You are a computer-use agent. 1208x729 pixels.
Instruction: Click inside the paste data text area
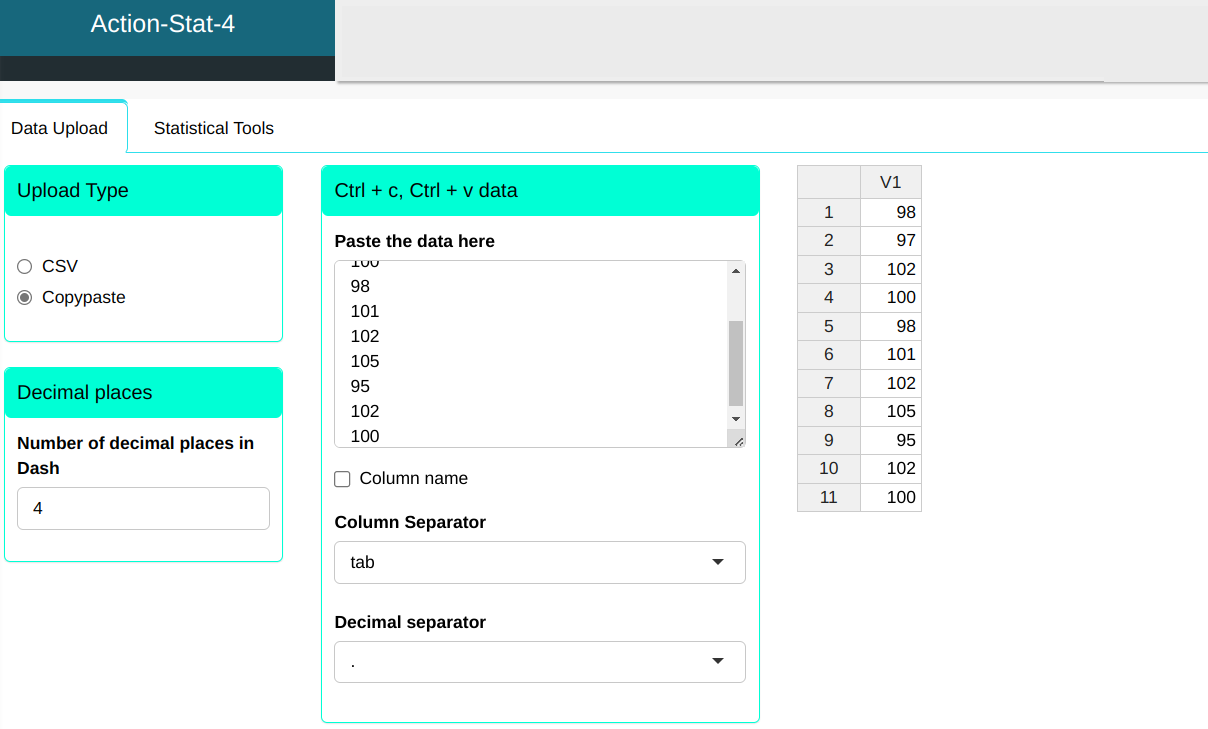(x=530, y=350)
